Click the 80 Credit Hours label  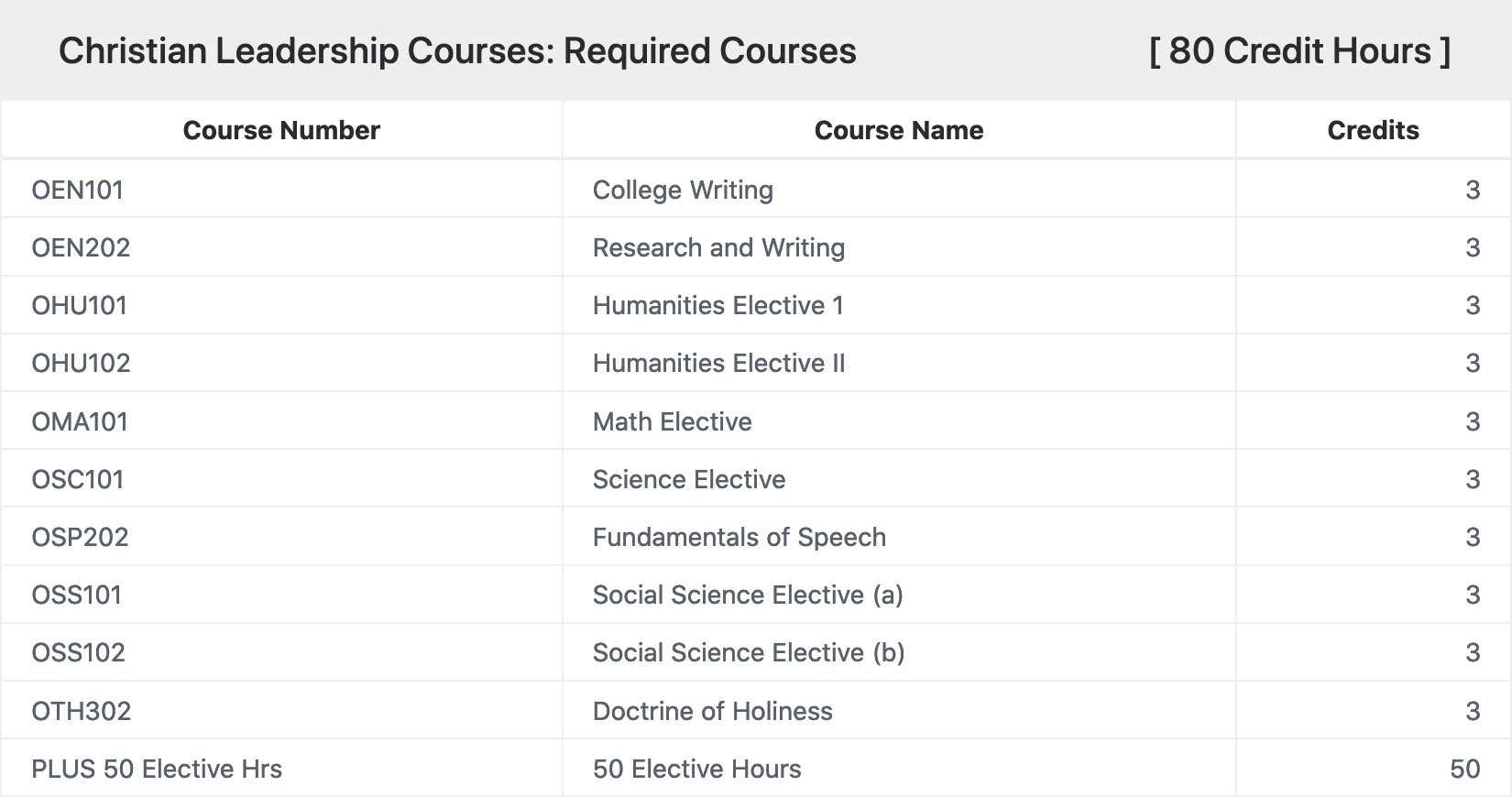point(1299,51)
